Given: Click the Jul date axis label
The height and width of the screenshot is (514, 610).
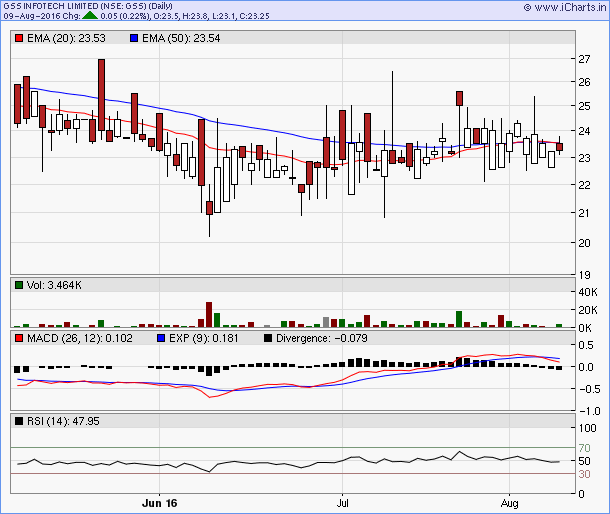Looking at the screenshot, I should point(342,503).
